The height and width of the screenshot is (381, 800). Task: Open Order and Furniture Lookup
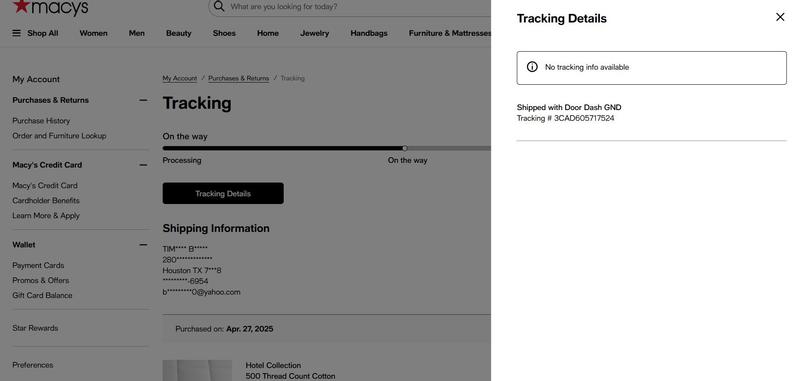pos(59,136)
